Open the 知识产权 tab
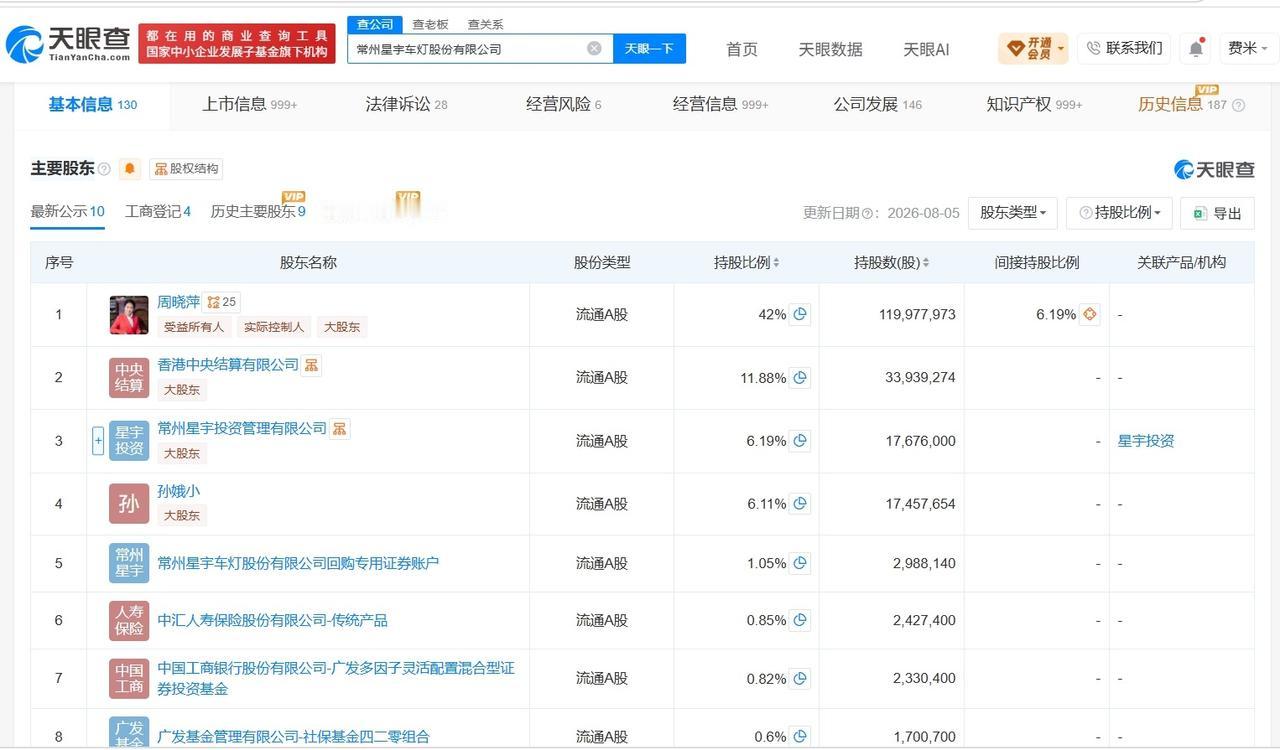The width and height of the screenshot is (1280, 750). [1034, 104]
